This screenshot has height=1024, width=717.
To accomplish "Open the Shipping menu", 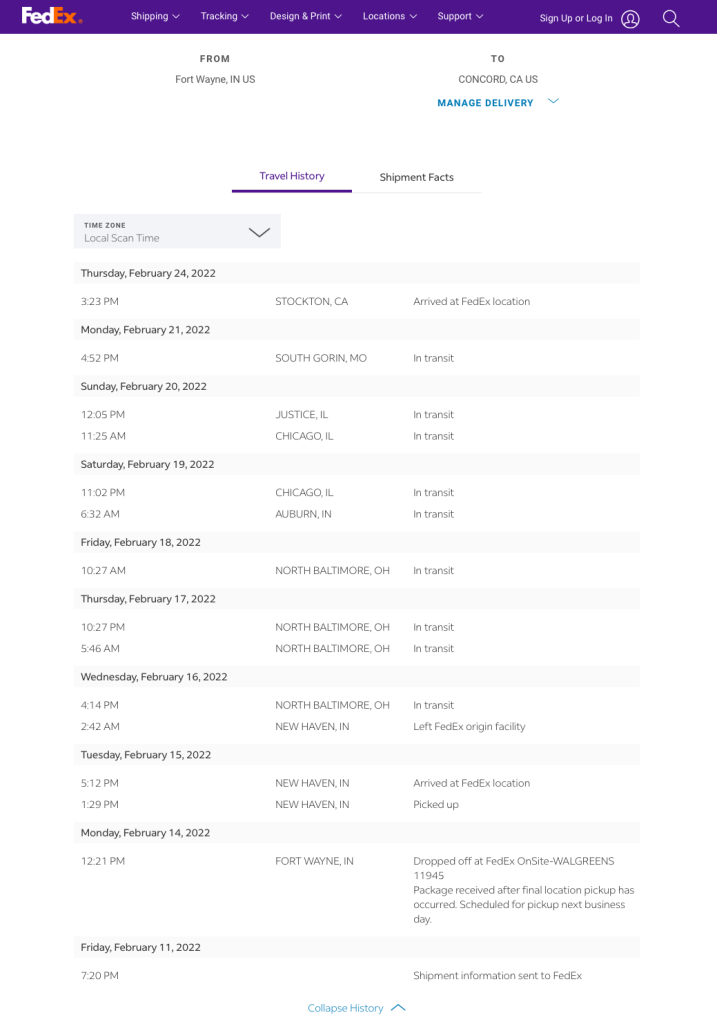I will pyautogui.click(x=149, y=17).
